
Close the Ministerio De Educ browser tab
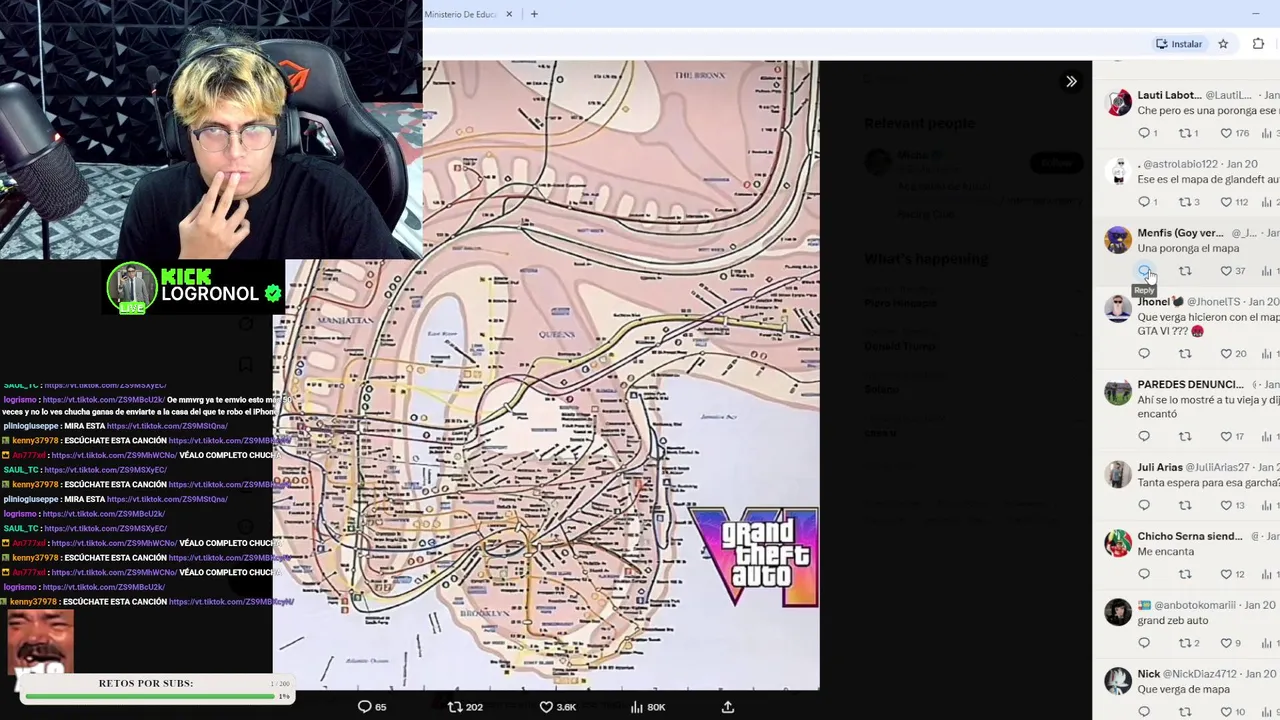(x=509, y=14)
